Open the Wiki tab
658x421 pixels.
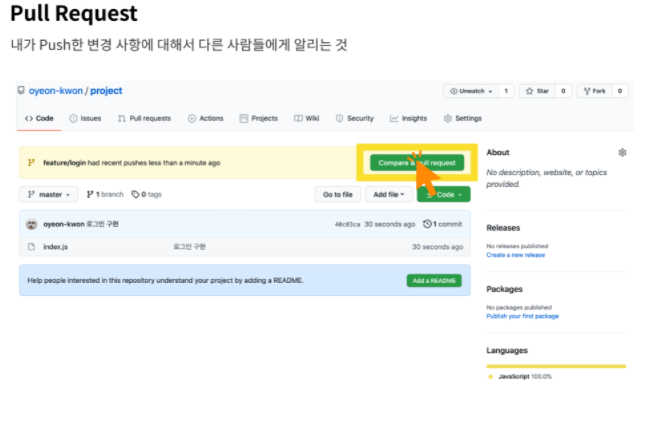[307, 118]
